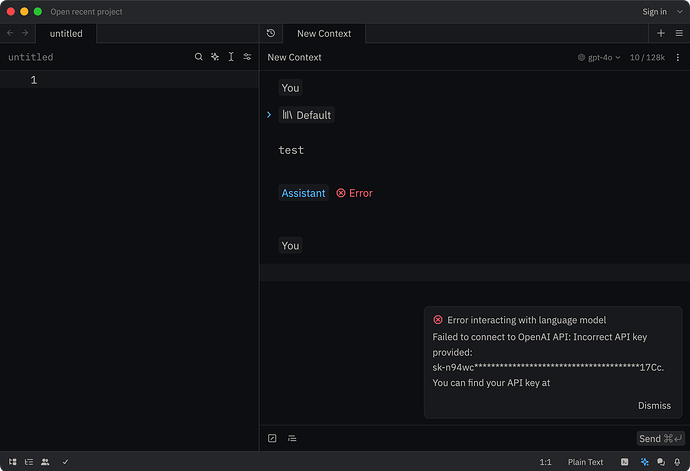This screenshot has width=690, height=471.
Task: Toggle the outline panel icon in status bar
Action: pyautogui.click(x=29, y=462)
